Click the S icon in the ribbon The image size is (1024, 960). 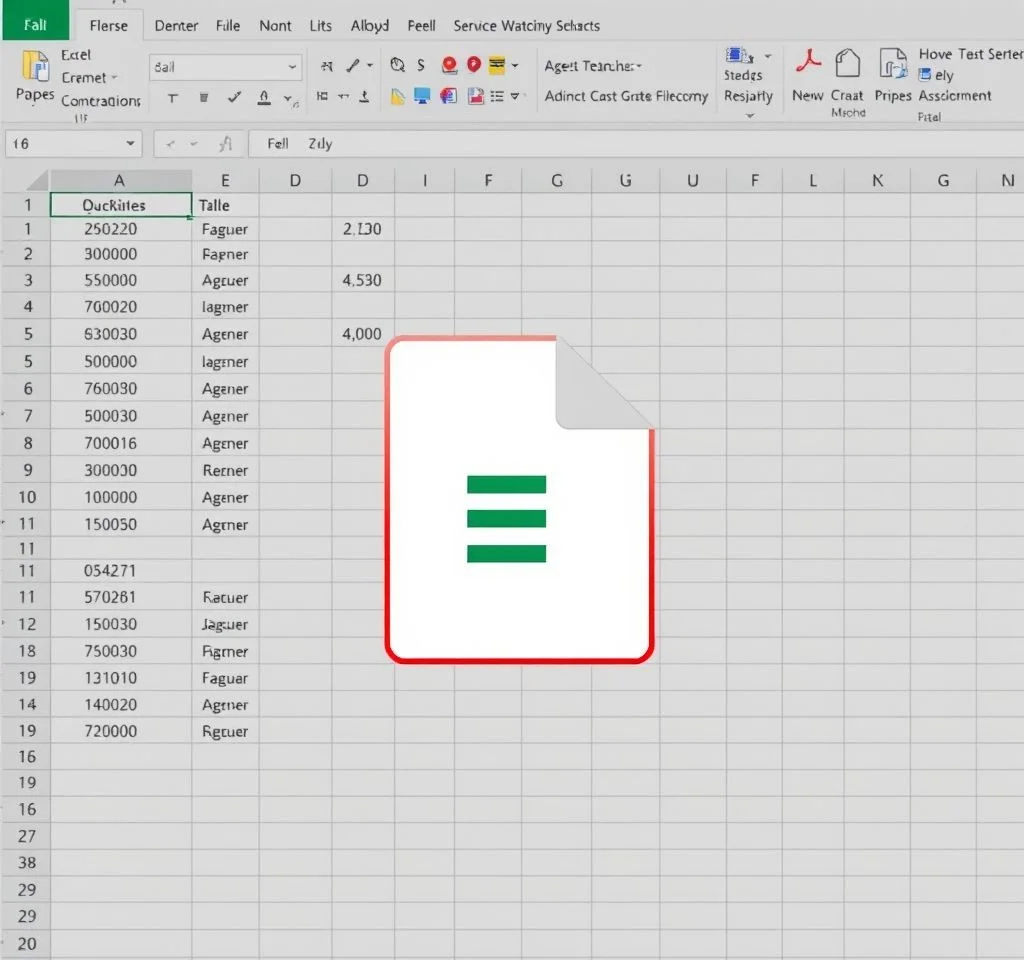(x=421, y=65)
